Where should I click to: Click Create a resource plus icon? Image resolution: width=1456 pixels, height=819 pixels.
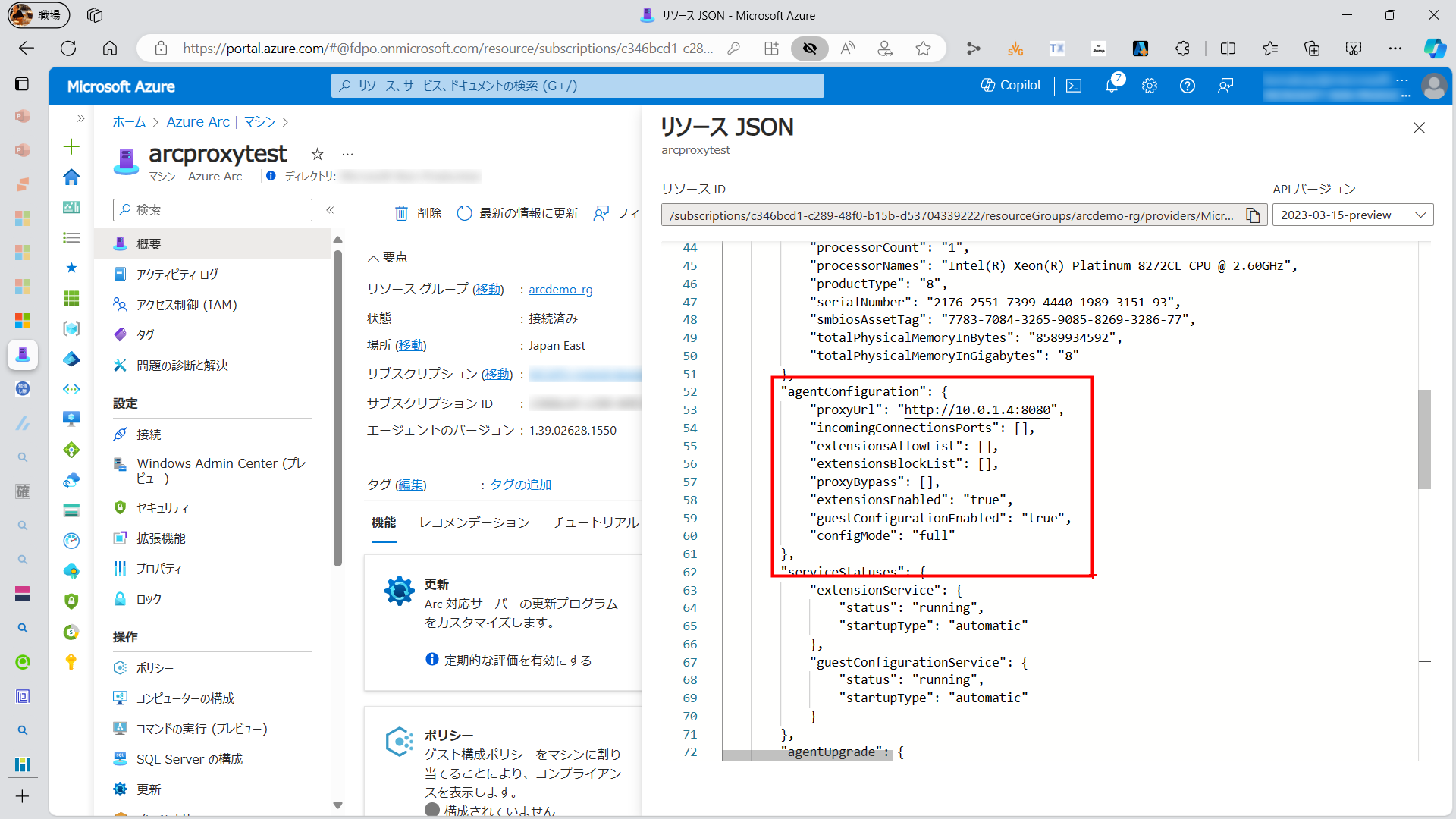71,146
